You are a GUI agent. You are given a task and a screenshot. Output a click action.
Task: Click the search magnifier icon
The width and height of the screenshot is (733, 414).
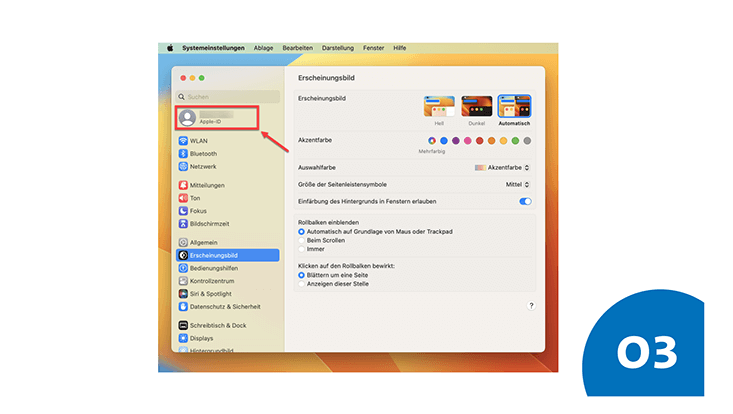click(181, 97)
